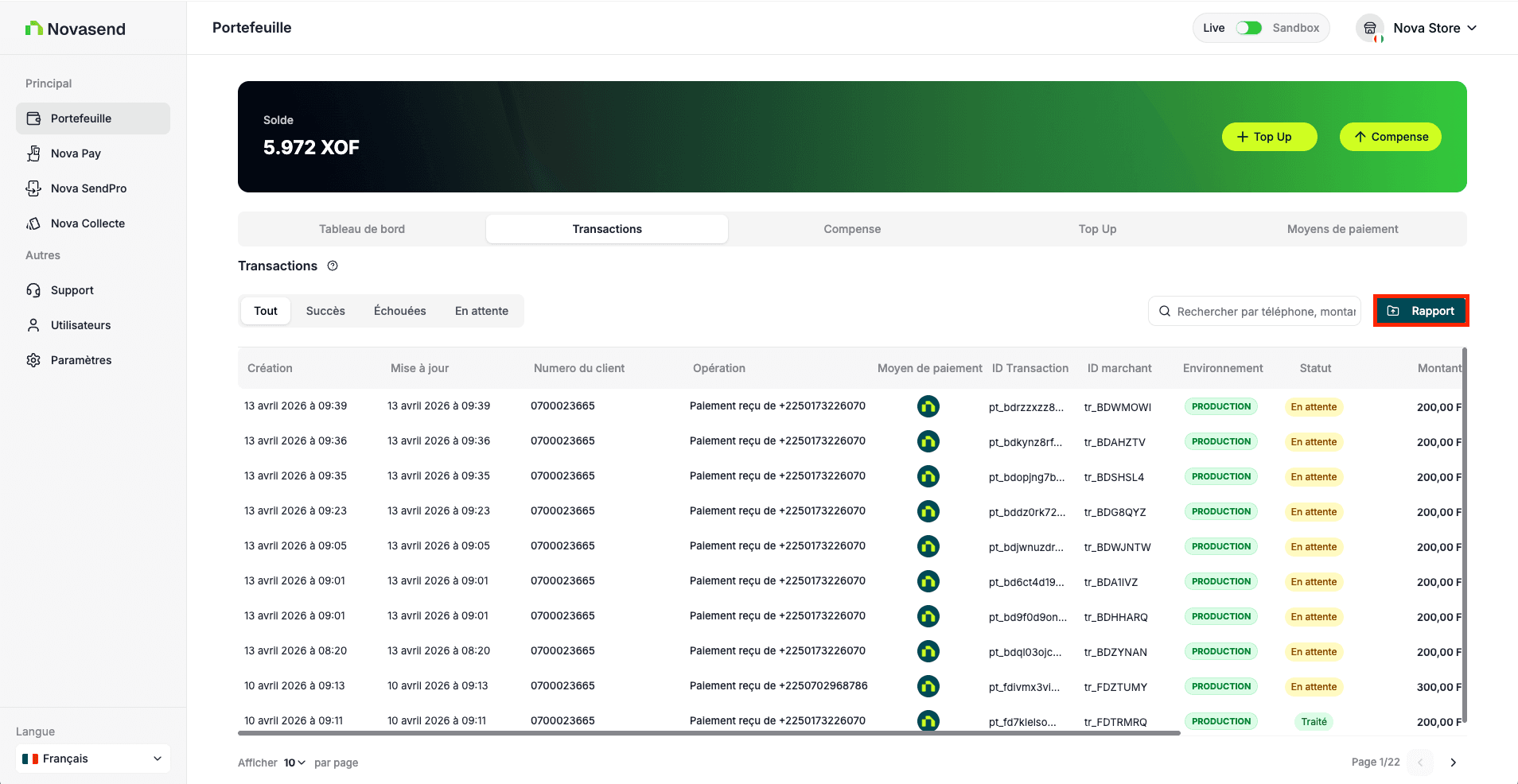This screenshot has width=1518, height=784.
Task: Open the Français language dropdown
Action: [x=93, y=759]
